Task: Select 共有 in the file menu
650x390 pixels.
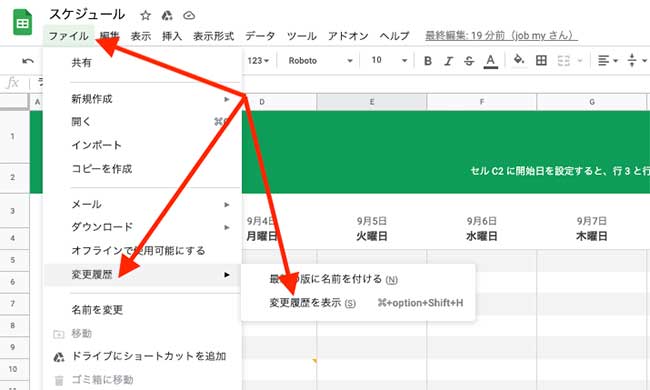Action: (x=142, y=63)
